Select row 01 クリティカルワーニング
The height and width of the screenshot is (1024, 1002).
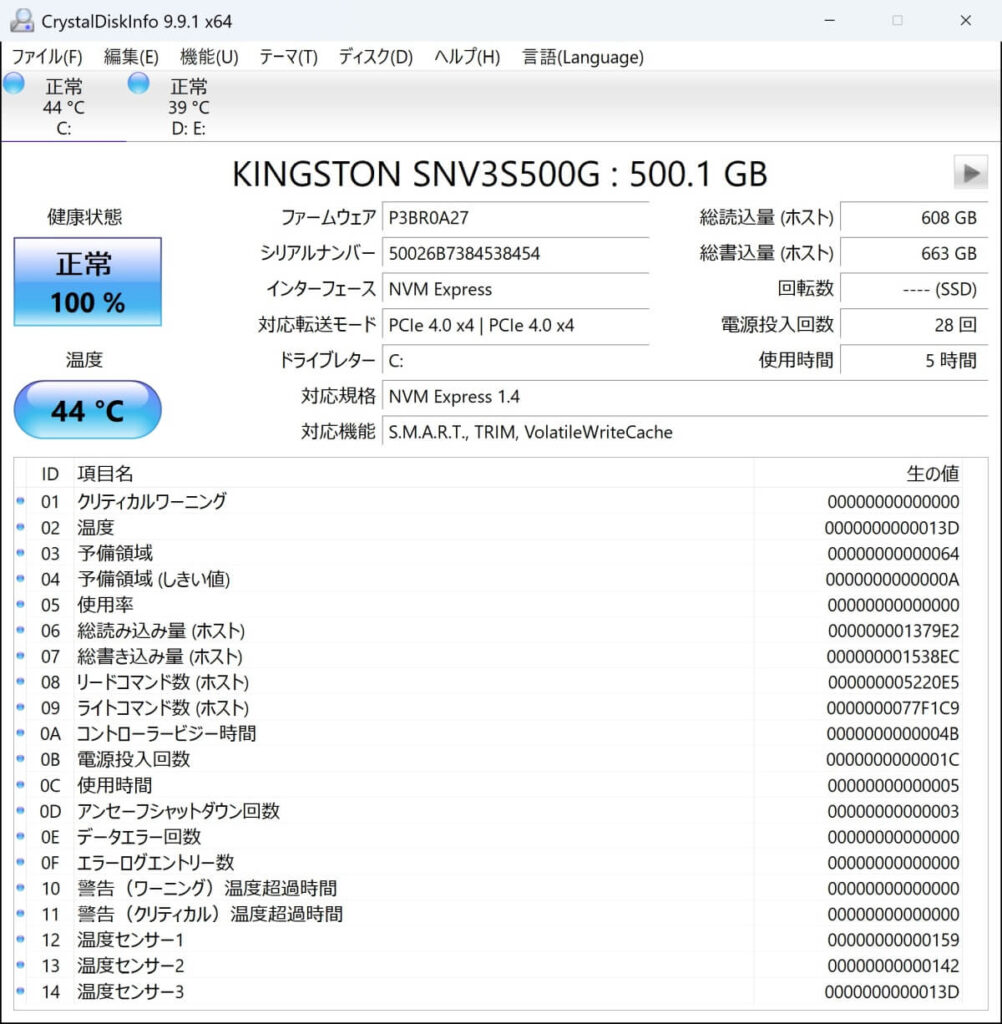488,502
